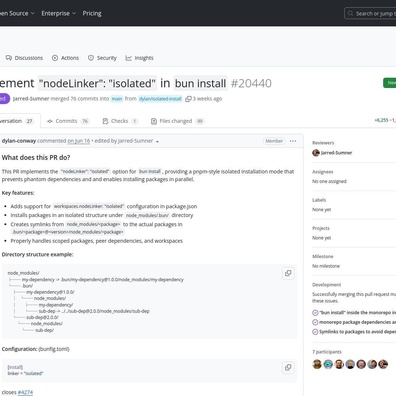Click the Member badge on comment
The width and height of the screenshot is (396, 396).
pos(274,141)
